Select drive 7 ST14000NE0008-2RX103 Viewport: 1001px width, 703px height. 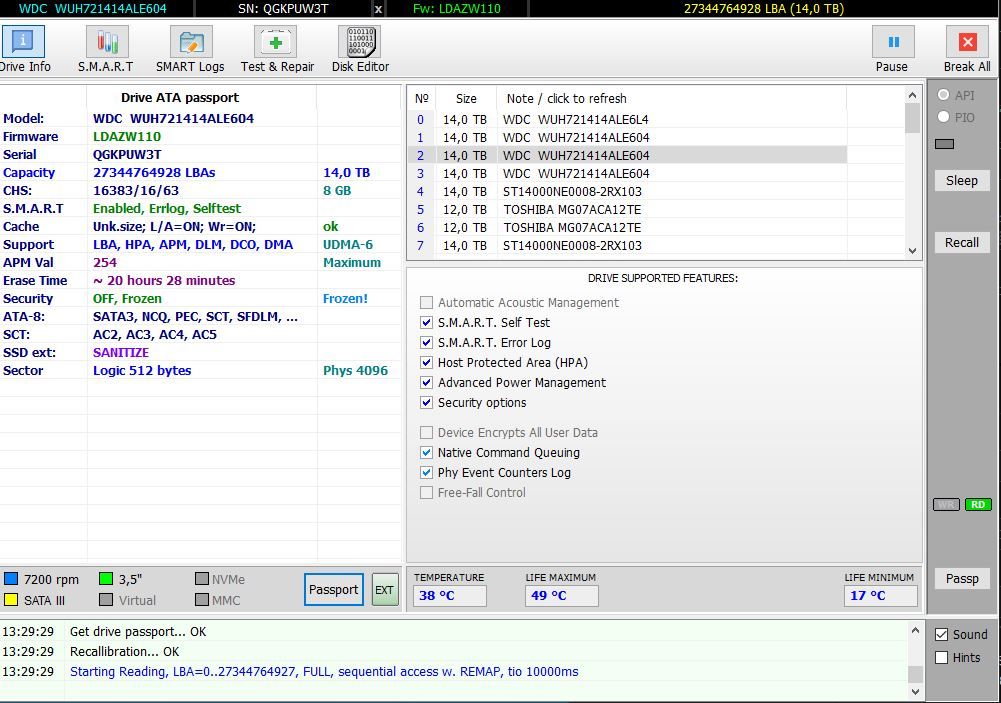click(x=627, y=245)
